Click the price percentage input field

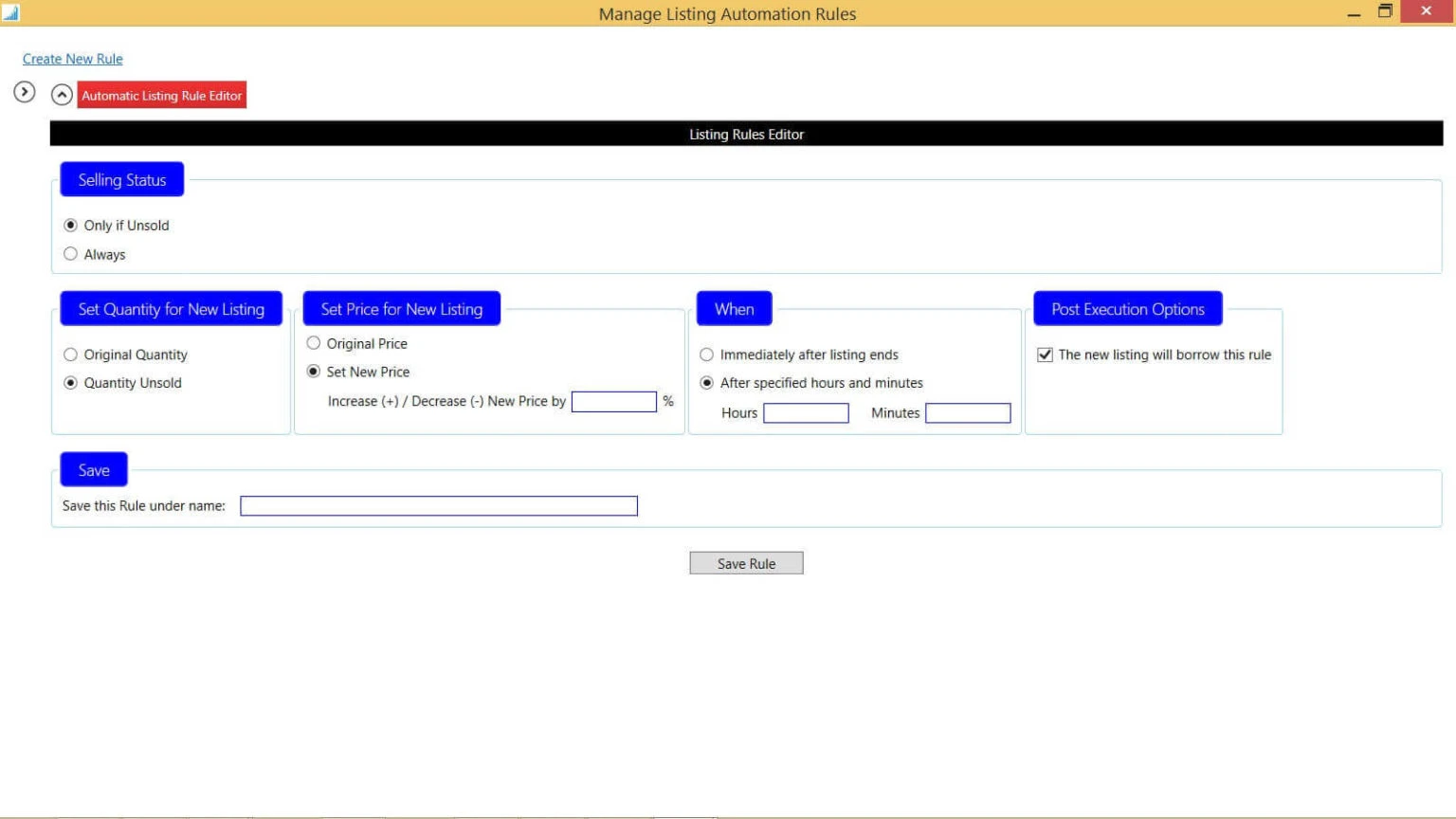coord(614,401)
